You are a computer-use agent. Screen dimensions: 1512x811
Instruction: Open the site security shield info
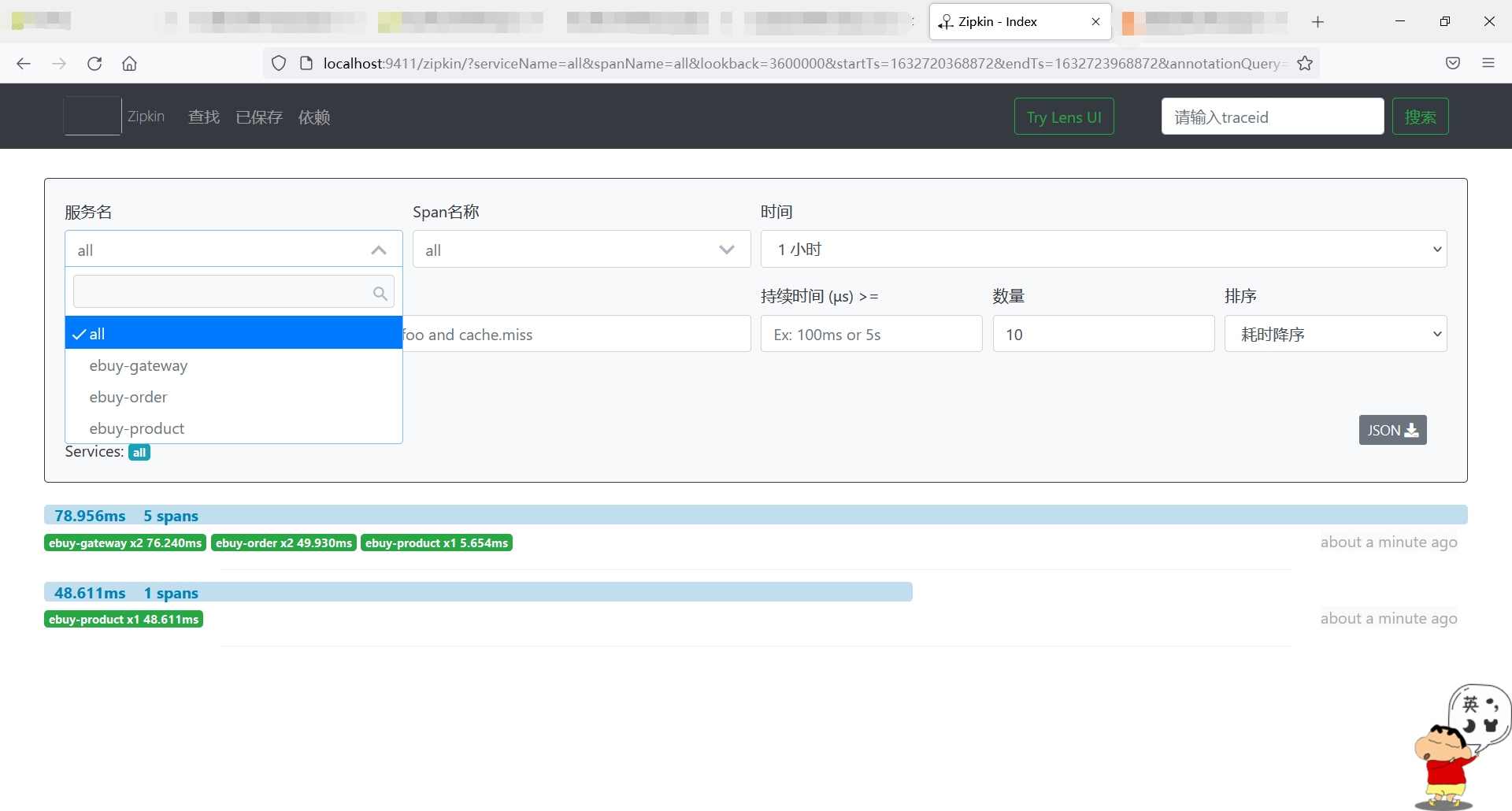279,63
